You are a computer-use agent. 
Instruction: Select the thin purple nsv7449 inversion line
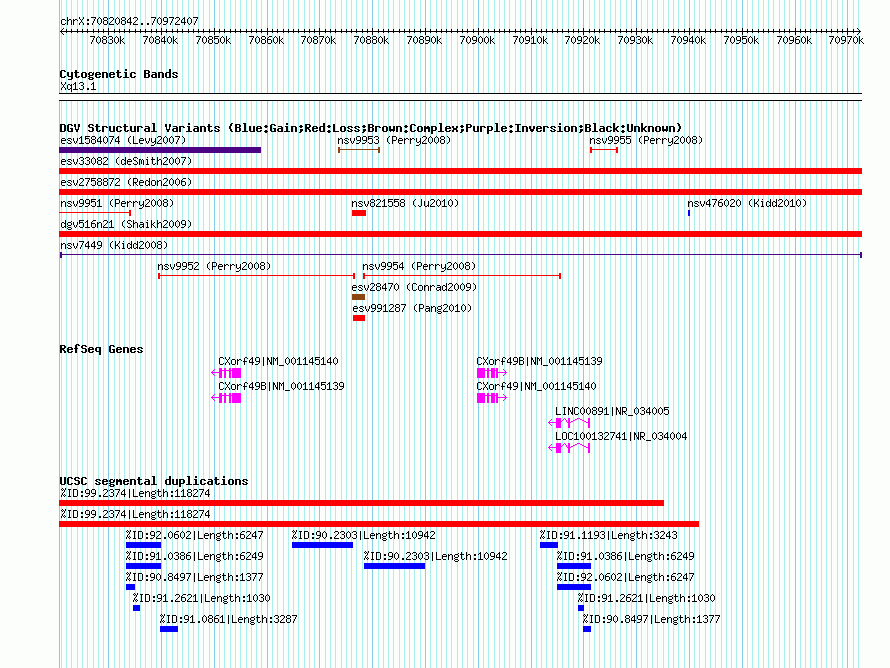[460, 255]
